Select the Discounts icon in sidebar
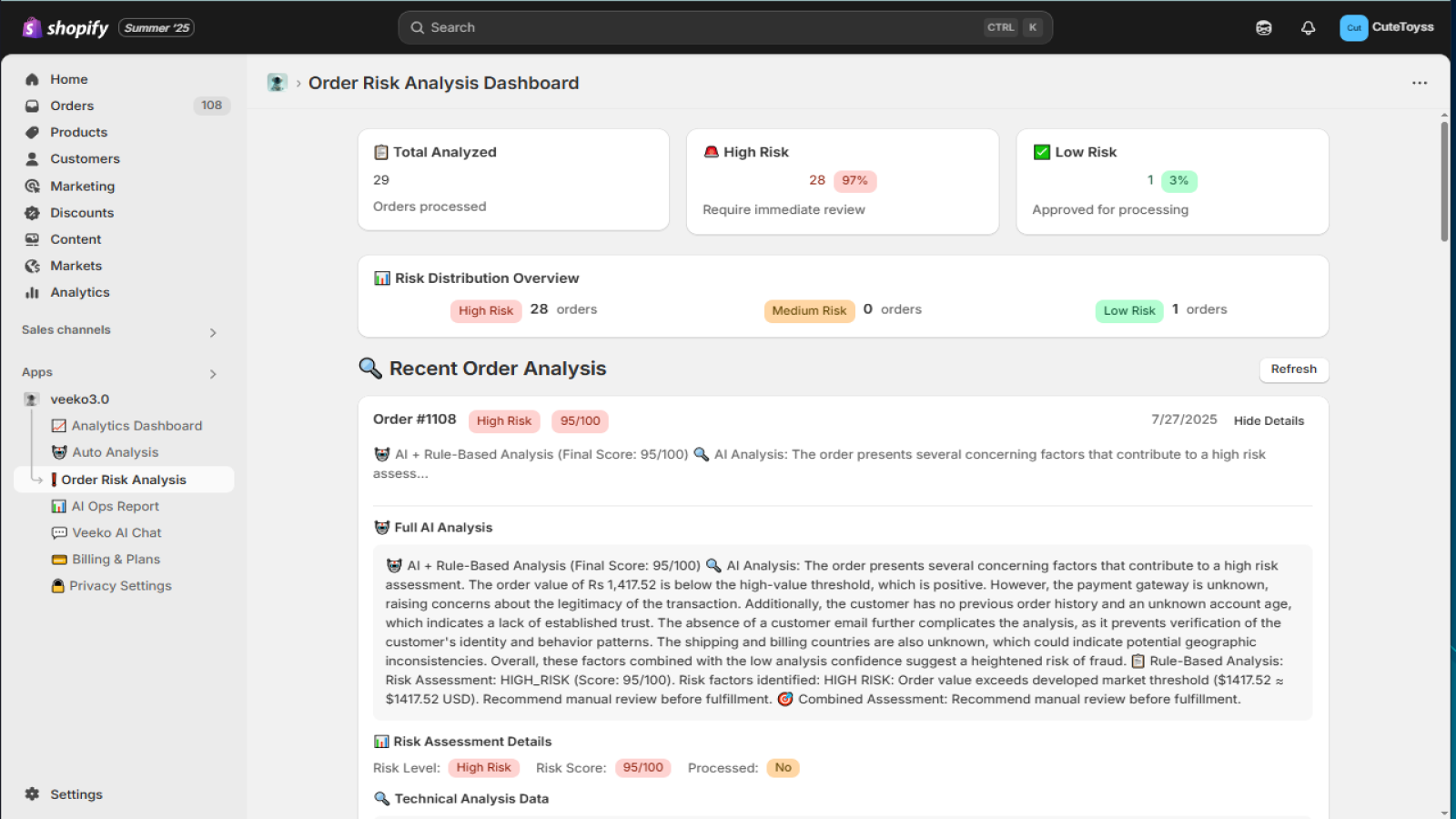The height and width of the screenshot is (819, 1456). [x=32, y=212]
